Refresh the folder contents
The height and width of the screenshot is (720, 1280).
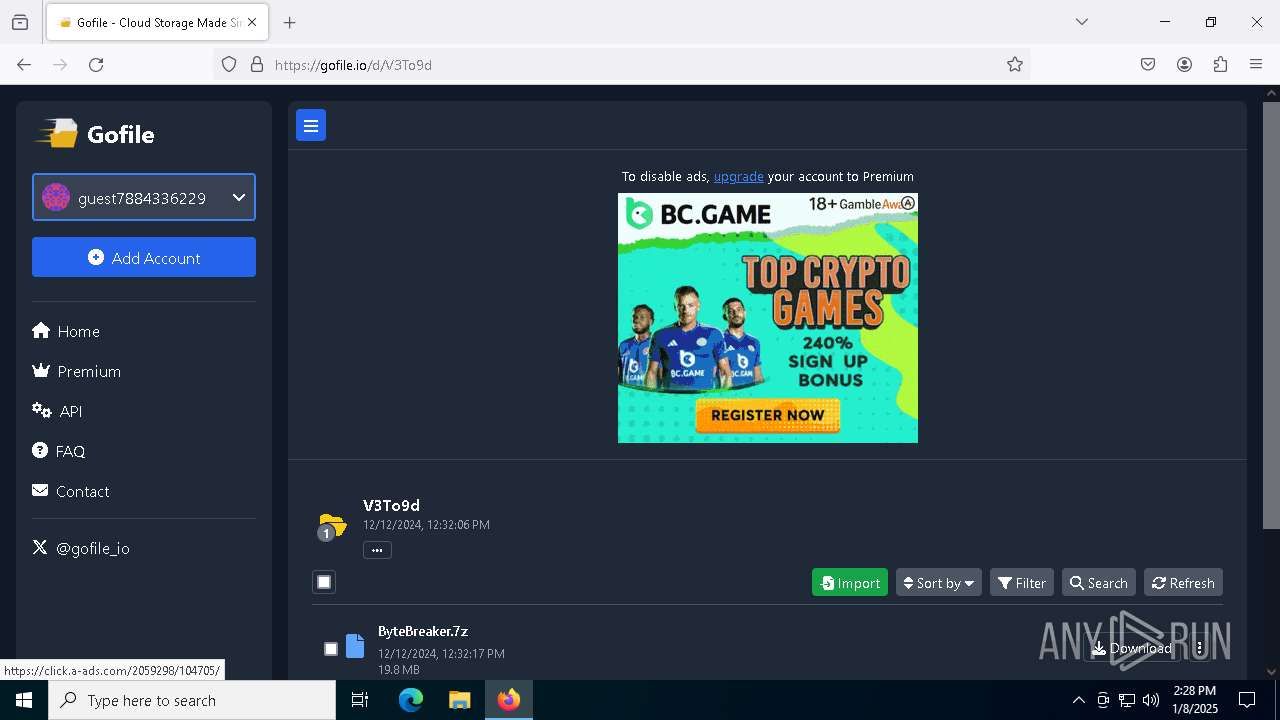[1183, 583]
